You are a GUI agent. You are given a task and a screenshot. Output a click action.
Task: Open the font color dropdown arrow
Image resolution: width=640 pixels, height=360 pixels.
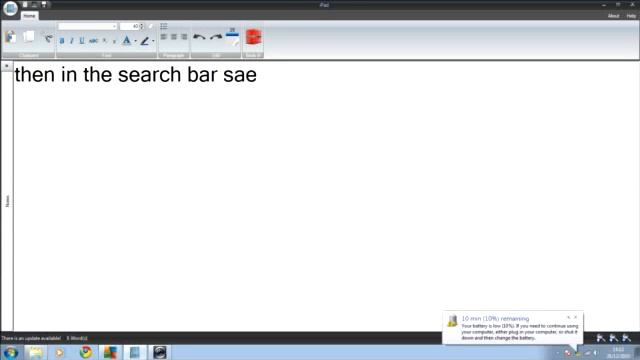(136, 41)
